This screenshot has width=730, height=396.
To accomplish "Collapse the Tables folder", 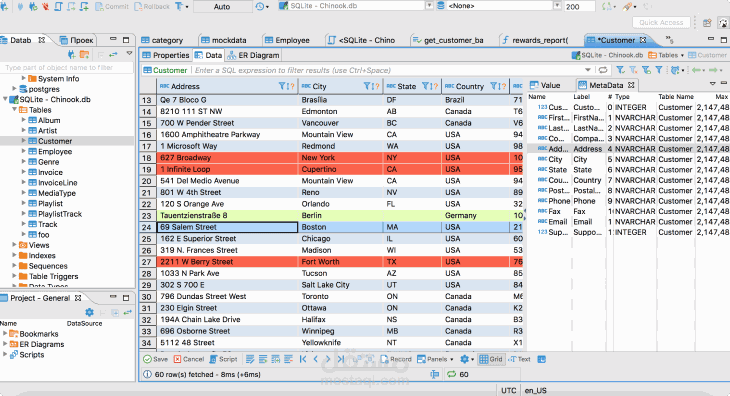I will tap(14, 110).
